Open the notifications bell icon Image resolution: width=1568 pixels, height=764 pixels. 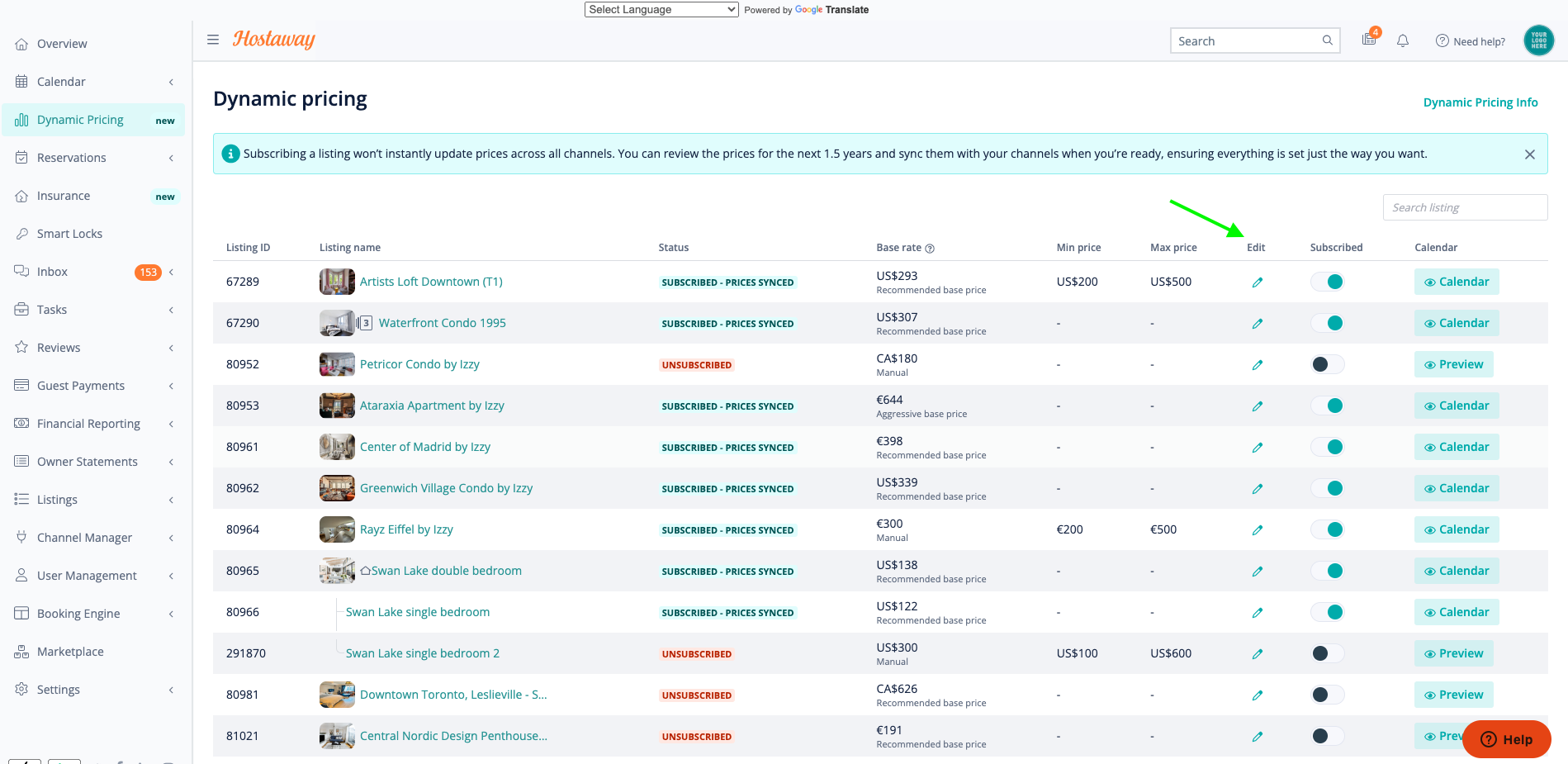tap(1402, 40)
